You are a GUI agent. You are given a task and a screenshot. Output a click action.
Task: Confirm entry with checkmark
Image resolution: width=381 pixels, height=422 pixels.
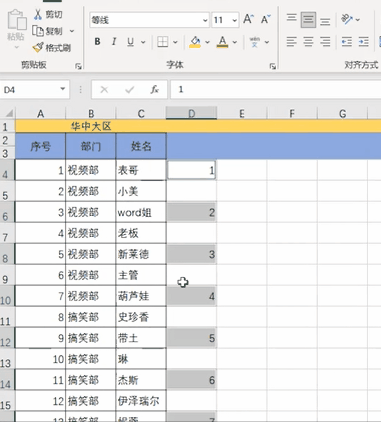[129, 89]
